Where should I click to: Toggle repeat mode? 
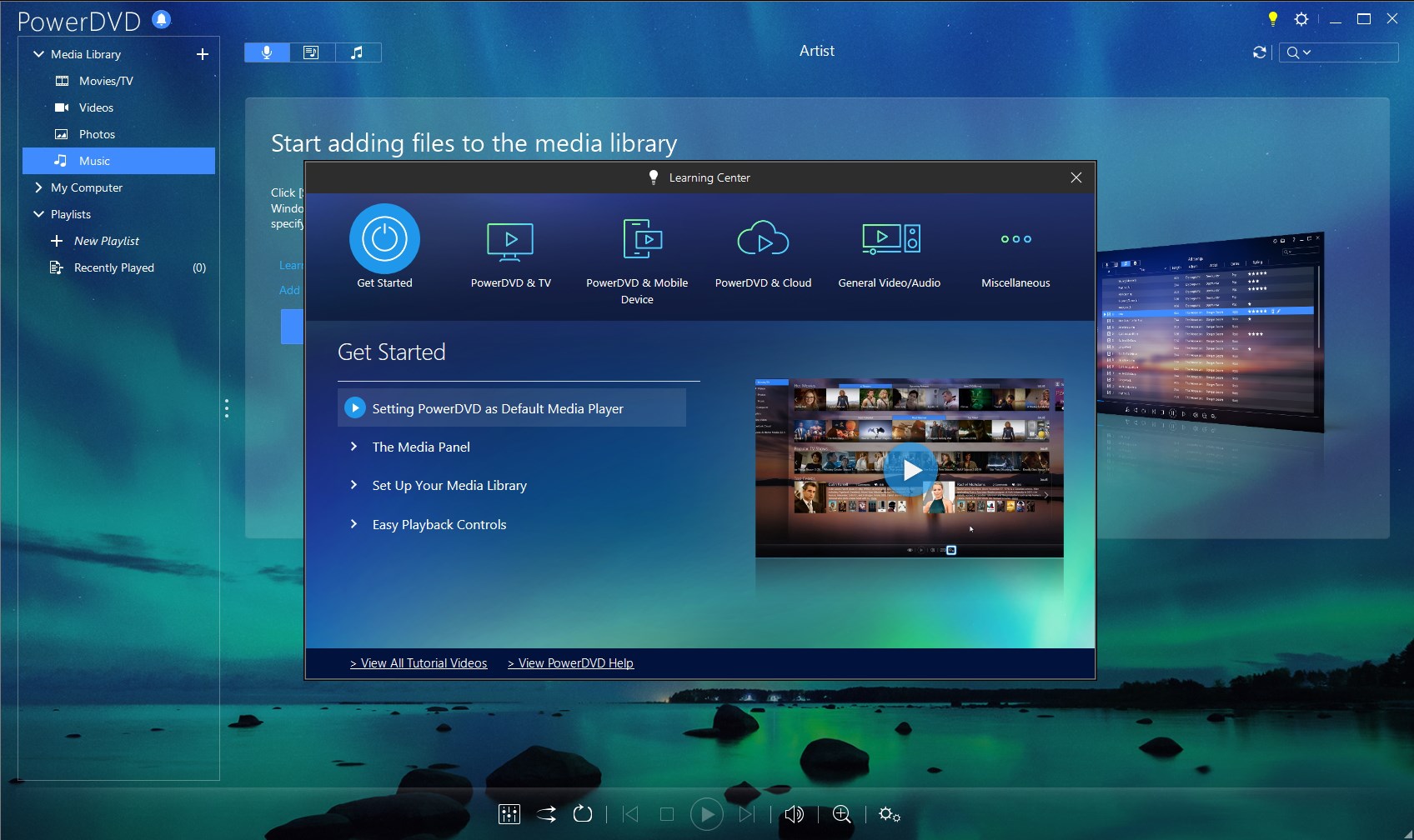pos(583,814)
